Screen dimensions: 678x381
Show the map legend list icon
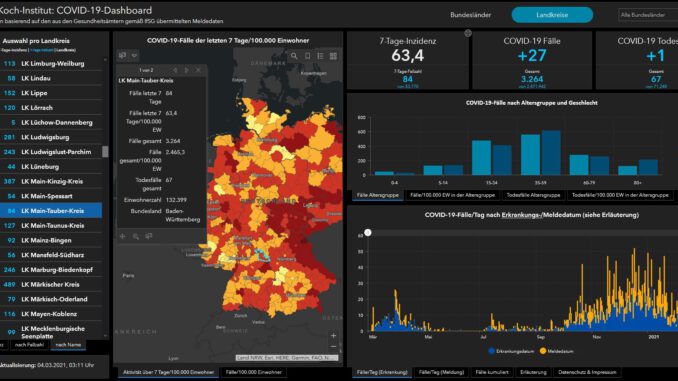coord(320,56)
